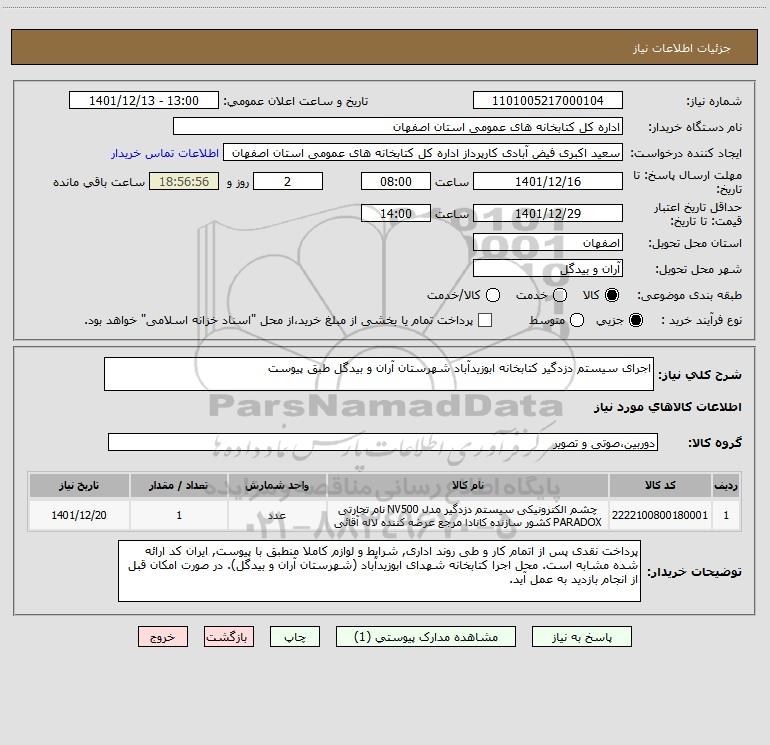Click the پاسخ به نیاز button

tap(581, 636)
